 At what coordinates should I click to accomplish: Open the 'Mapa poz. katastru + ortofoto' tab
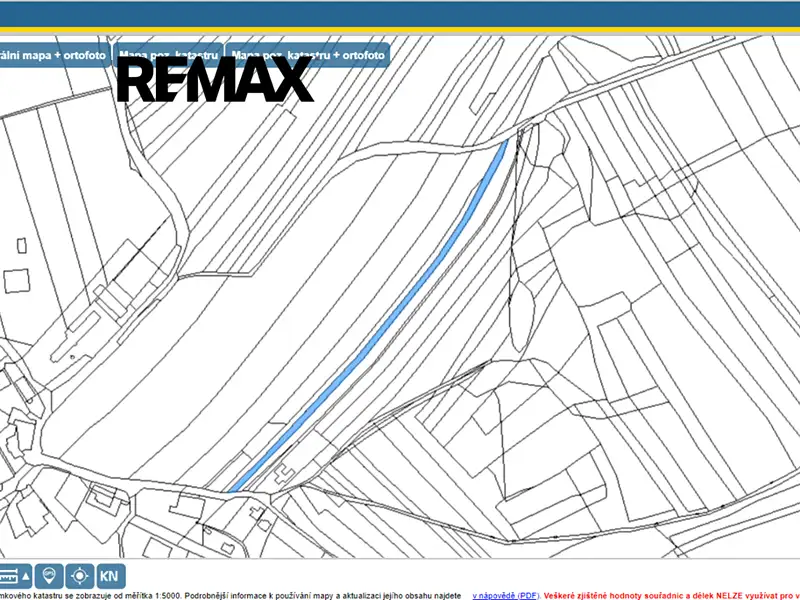point(308,55)
